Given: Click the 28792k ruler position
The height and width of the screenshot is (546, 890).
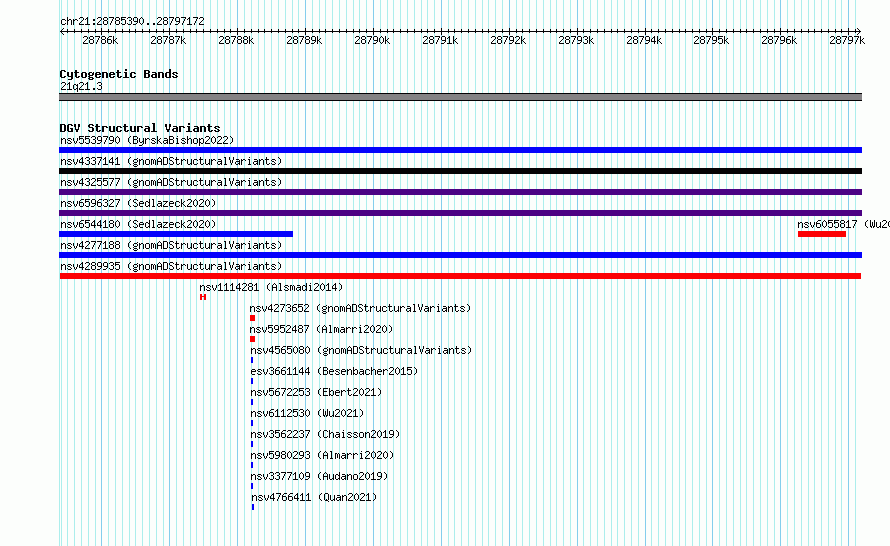Looking at the screenshot, I should [x=508, y=40].
